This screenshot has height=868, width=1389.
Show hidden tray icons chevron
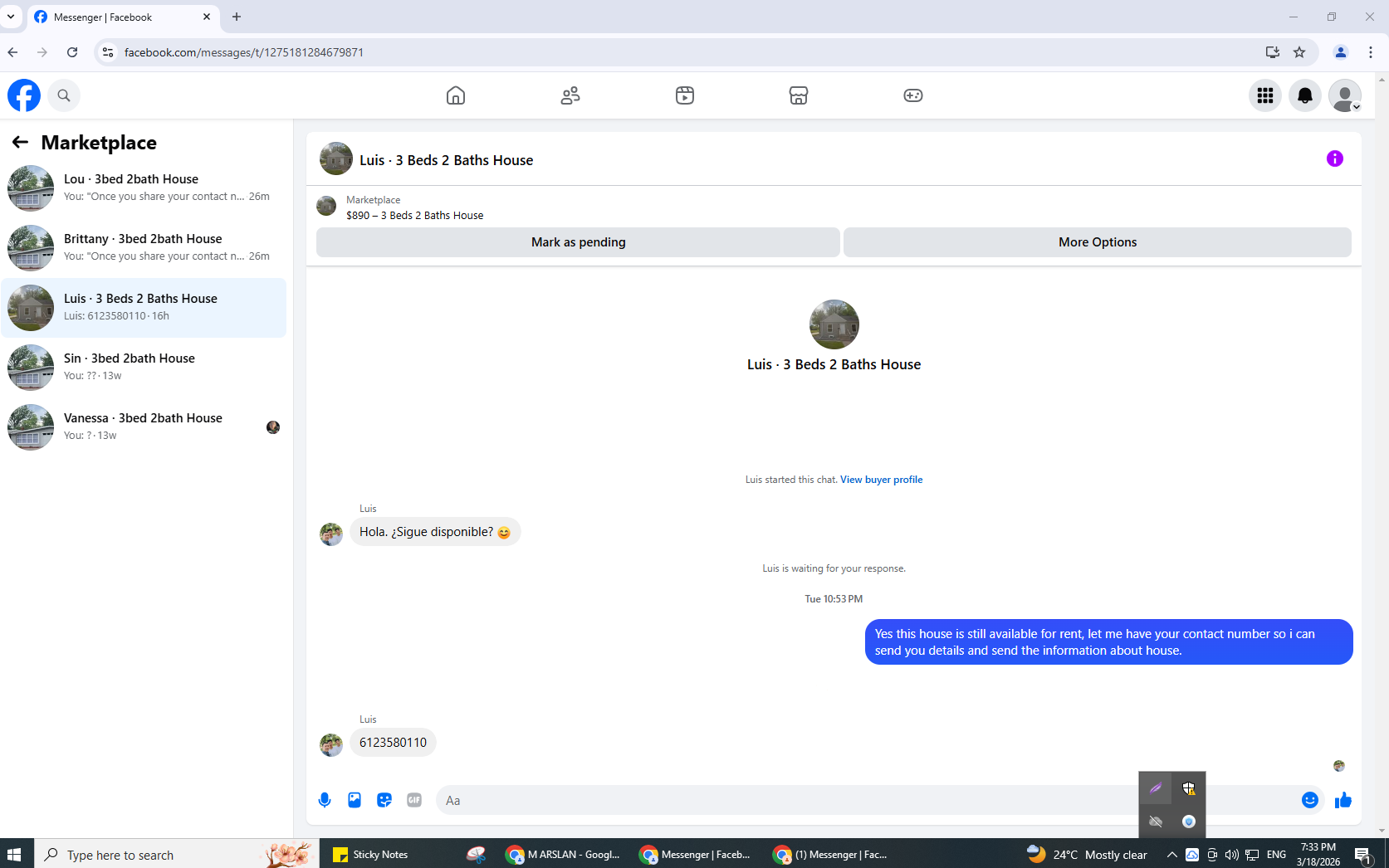click(x=1171, y=855)
